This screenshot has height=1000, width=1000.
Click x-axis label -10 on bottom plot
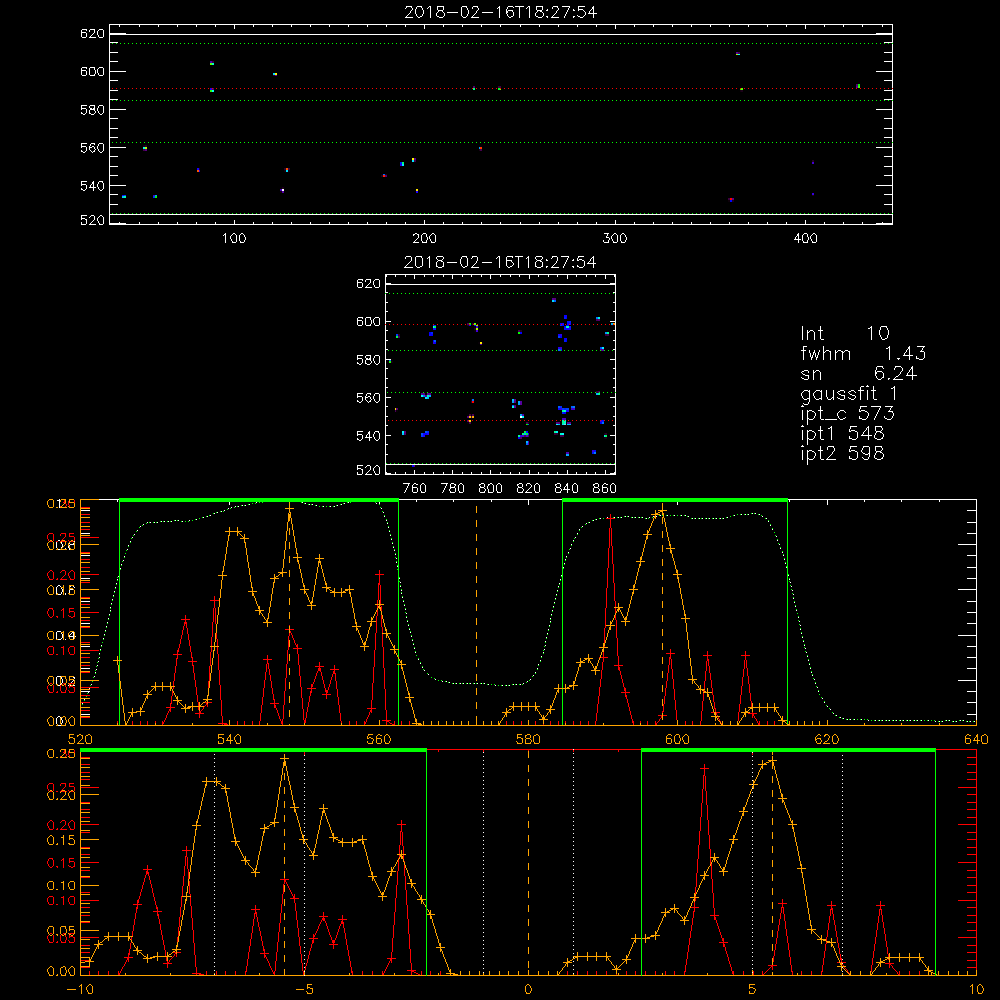80,989
